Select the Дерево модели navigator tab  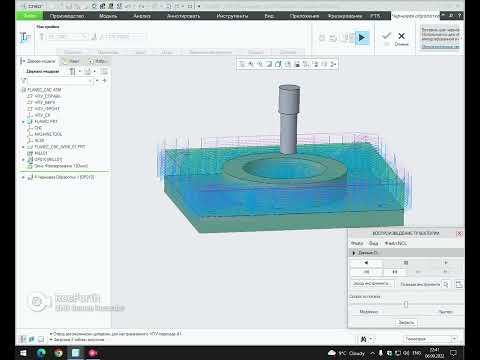click(x=38, y=61)
